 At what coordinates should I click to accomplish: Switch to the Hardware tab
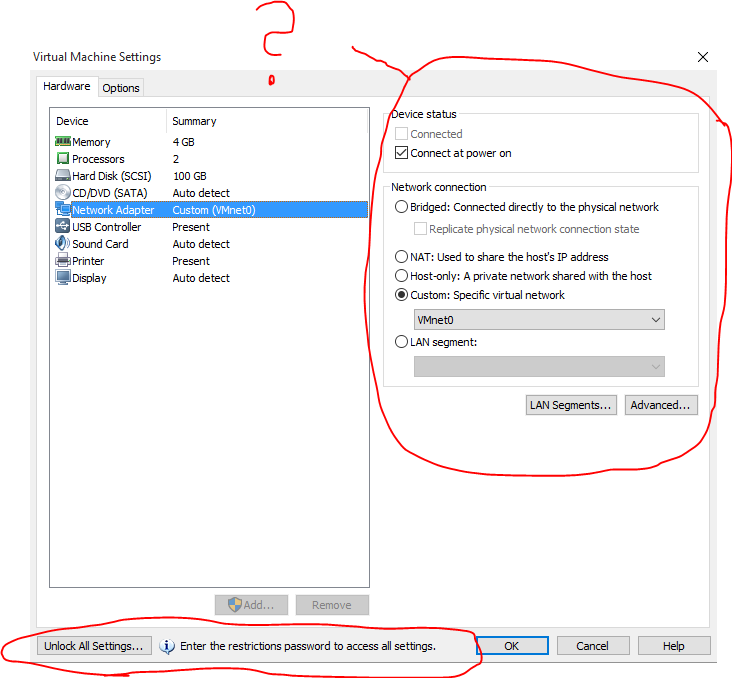67,87
